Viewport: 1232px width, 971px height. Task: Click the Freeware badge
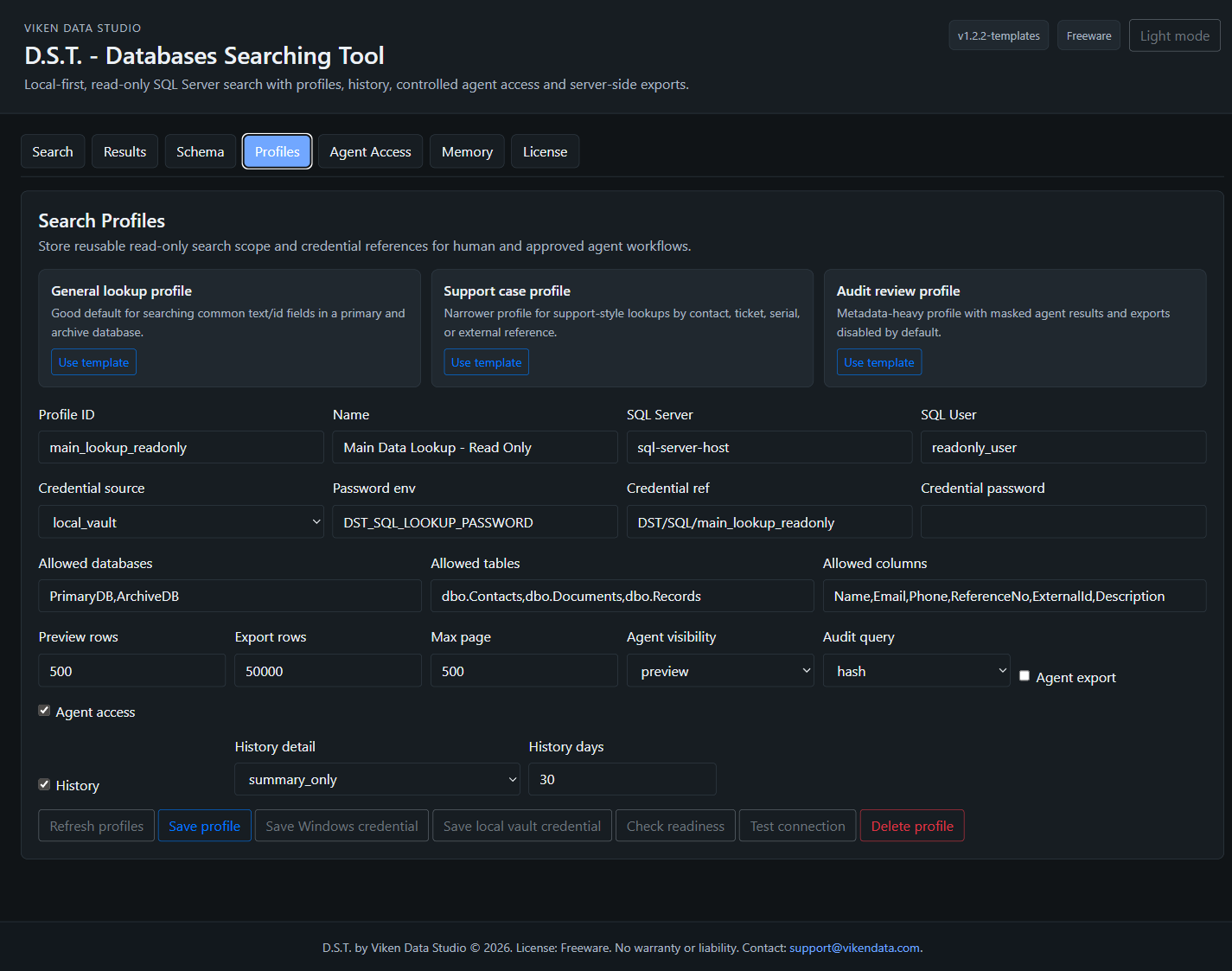pos(1088,35)
